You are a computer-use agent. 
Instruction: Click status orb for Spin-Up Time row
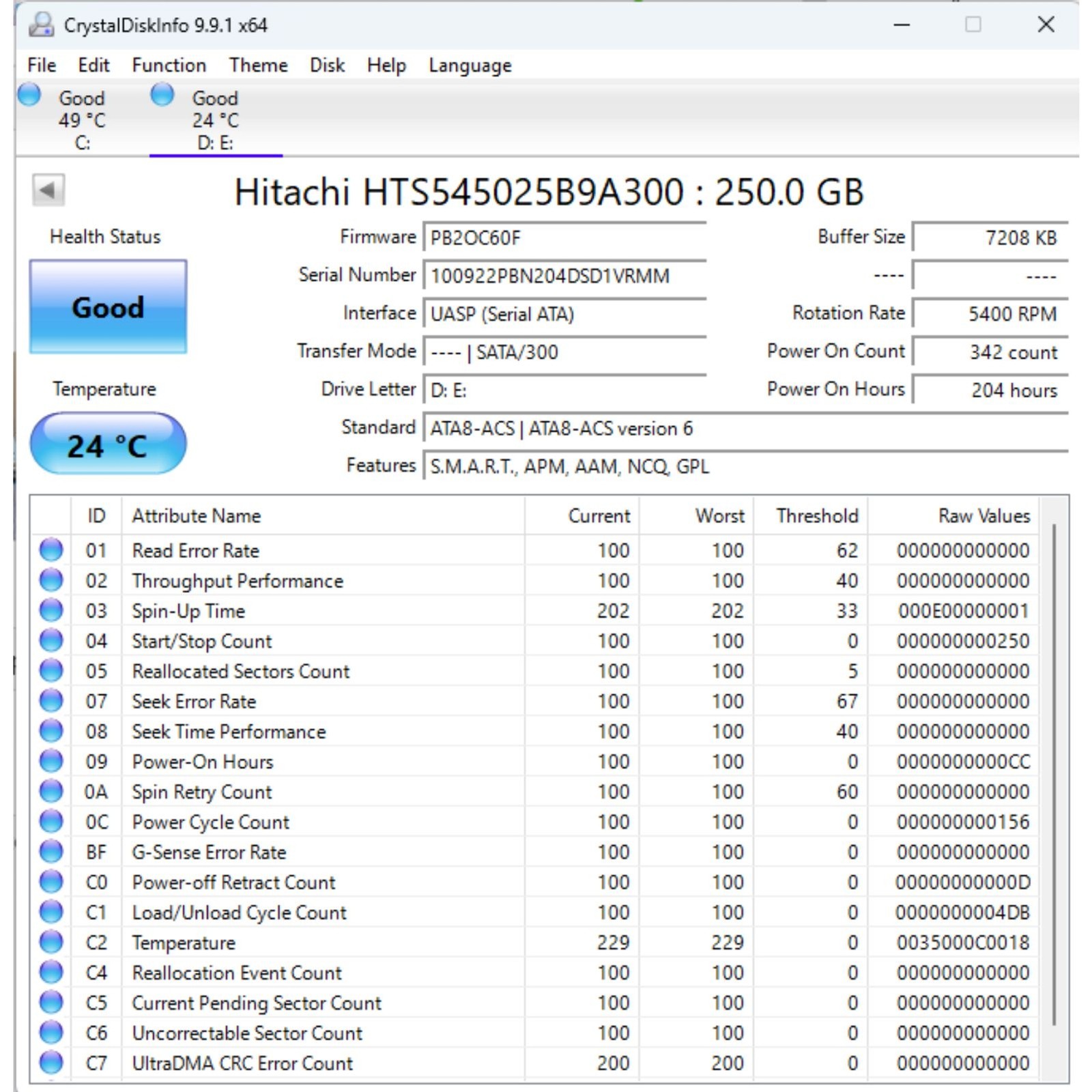(51, 610)
